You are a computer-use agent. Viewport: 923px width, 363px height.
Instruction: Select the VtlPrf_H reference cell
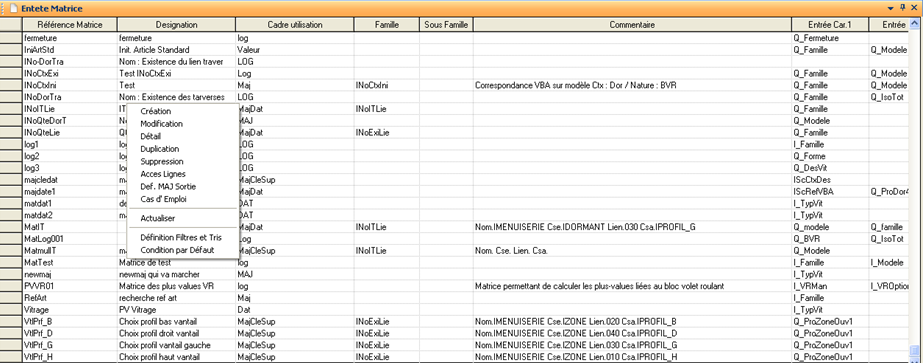[70, 357]
